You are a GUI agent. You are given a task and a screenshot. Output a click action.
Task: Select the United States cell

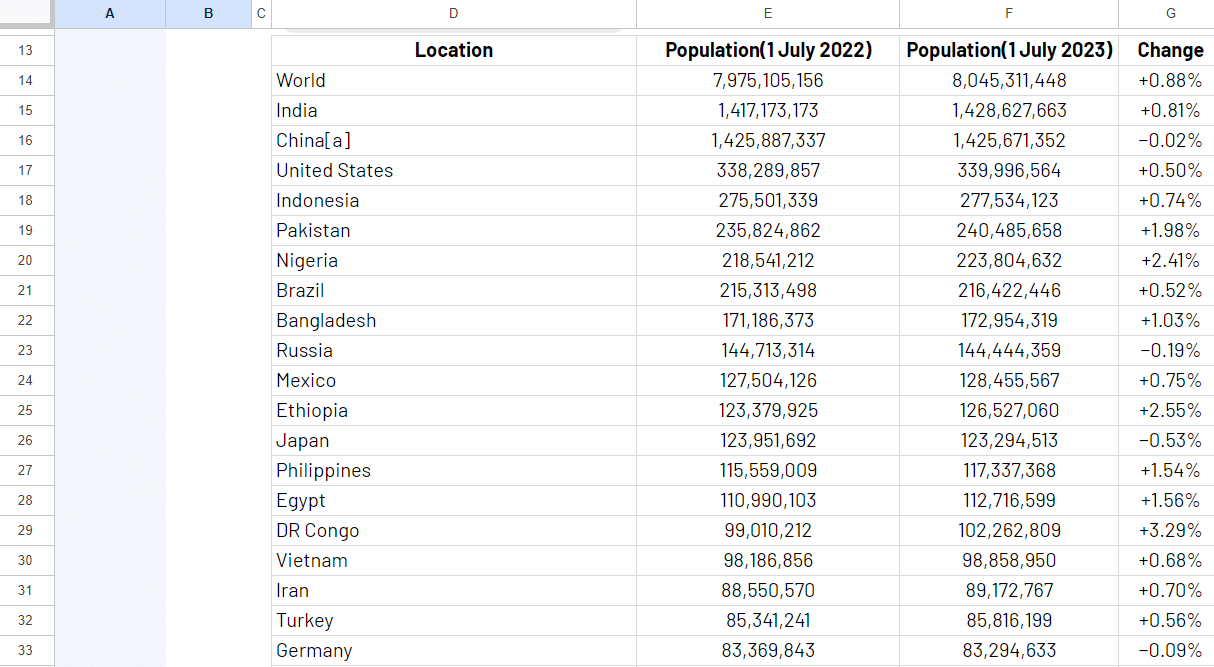[453, 170]
